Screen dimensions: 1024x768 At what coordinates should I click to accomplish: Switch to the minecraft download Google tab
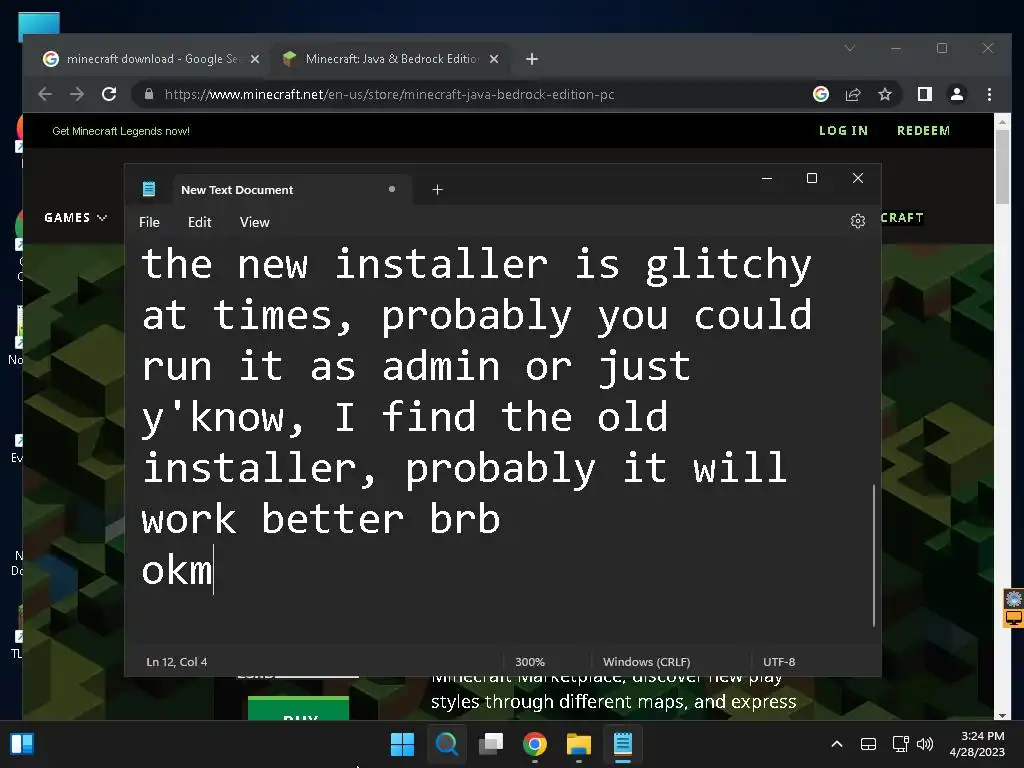pyautogui.click(x=151, y=59)
